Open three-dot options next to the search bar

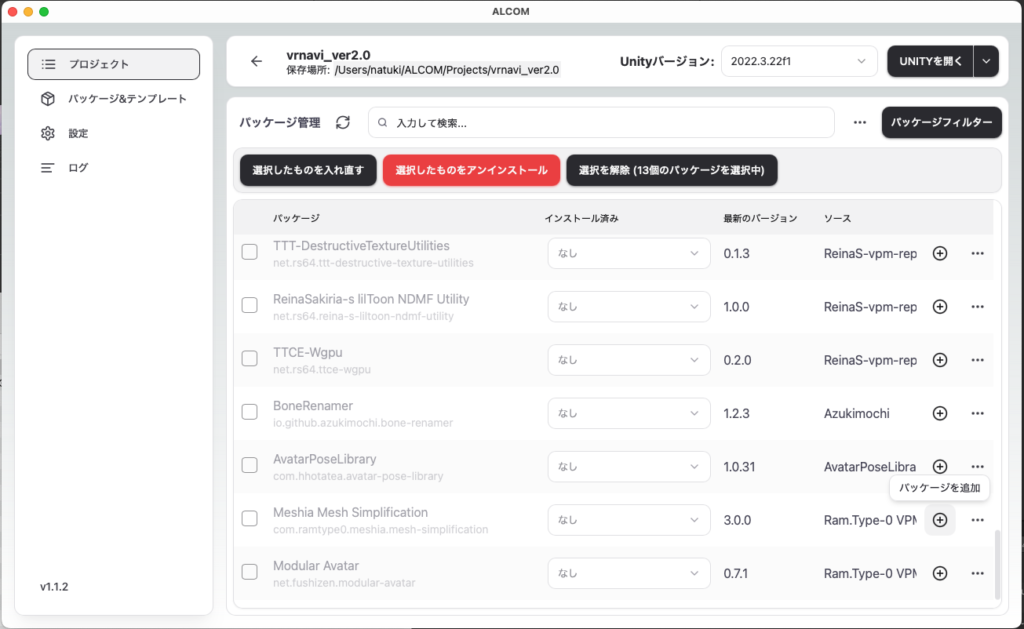[x=859, y=122]
